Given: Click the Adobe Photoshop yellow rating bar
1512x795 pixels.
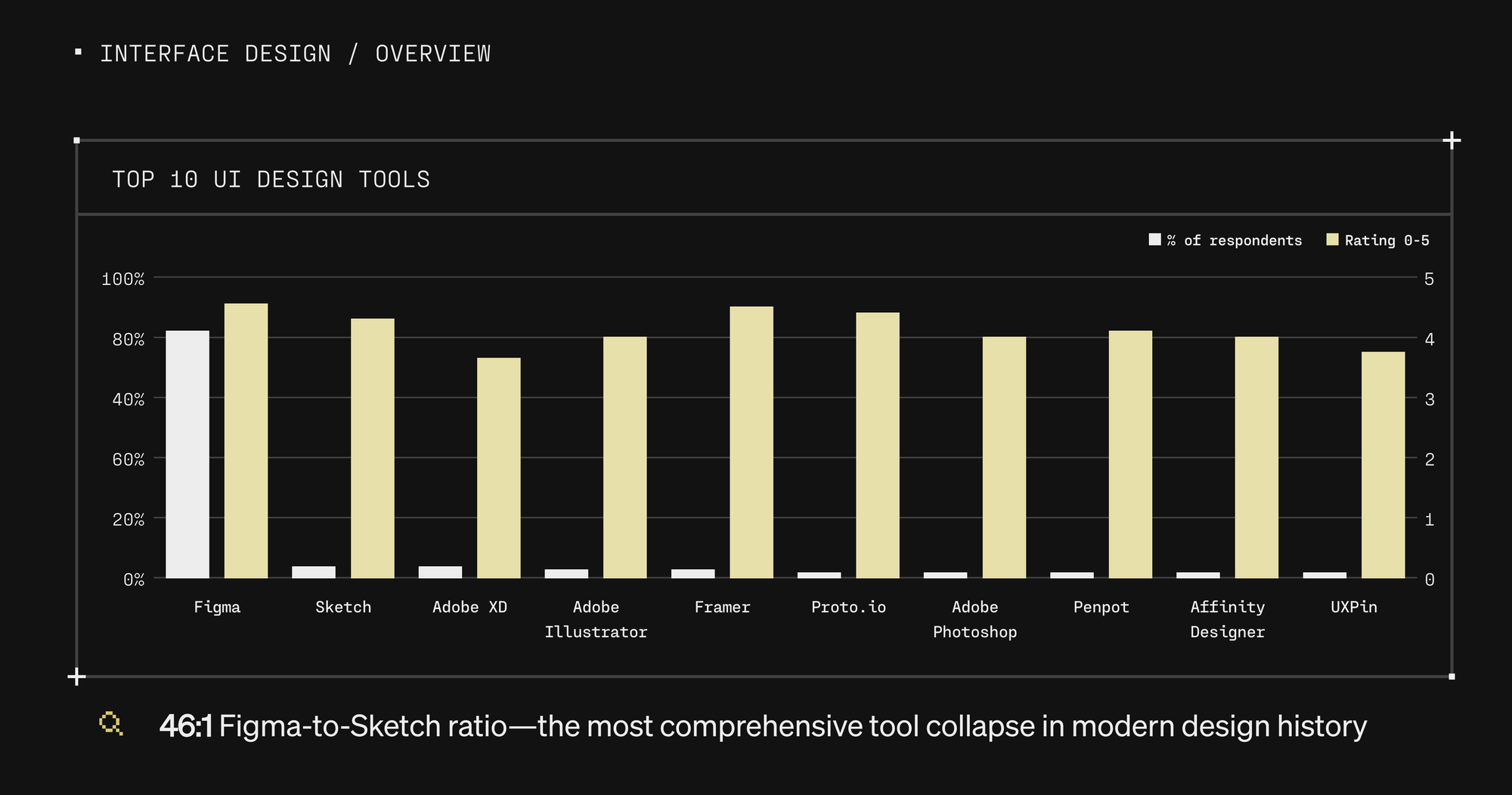Looking at the screenshot, I should tap(1004, 457).
